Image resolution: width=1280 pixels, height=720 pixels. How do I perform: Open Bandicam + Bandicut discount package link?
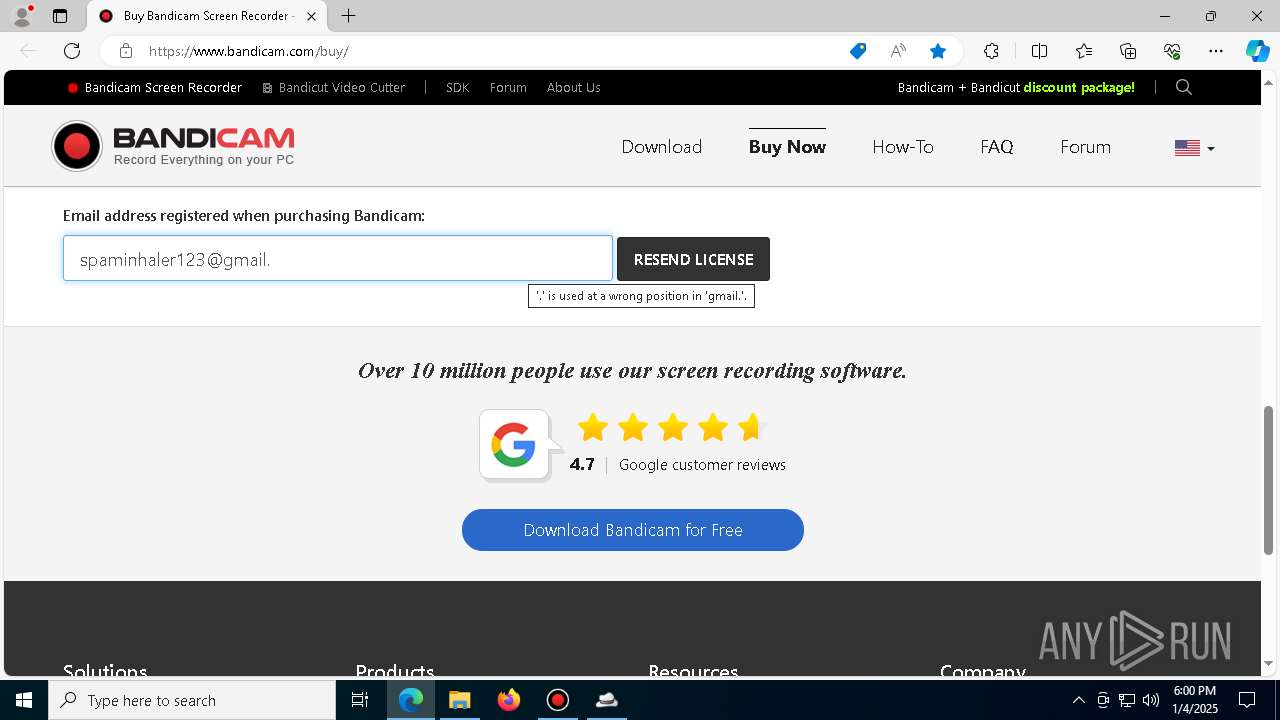point(1016,88)
